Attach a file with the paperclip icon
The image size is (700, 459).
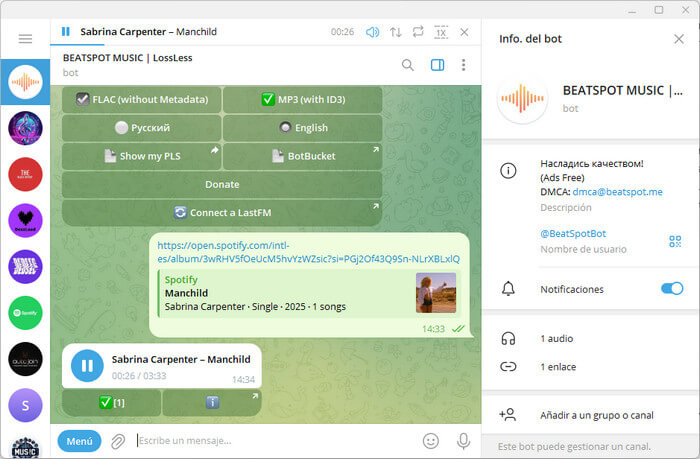[x=118, y=441]
